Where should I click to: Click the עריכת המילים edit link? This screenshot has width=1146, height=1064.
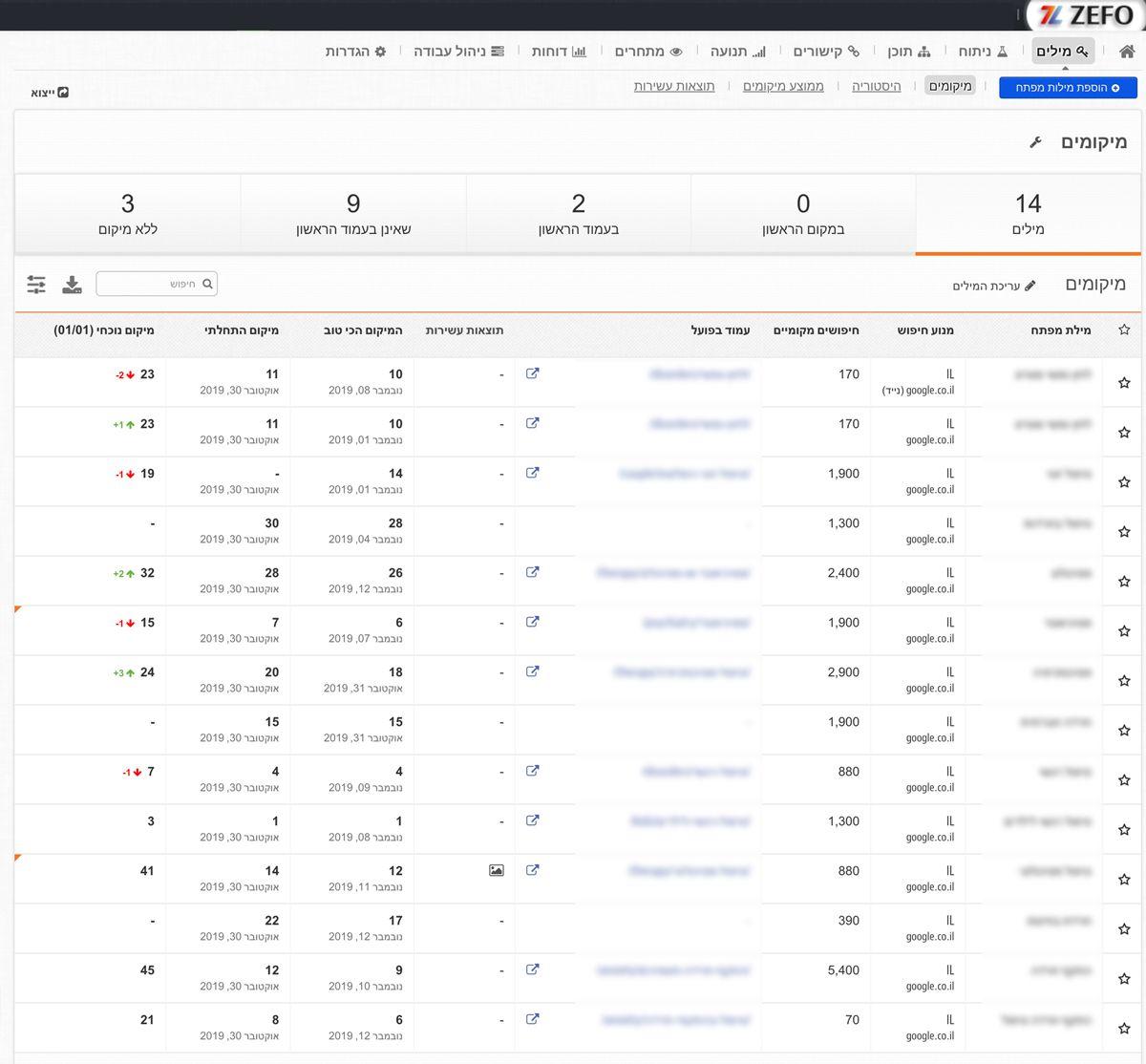click(x=993, y=286)
